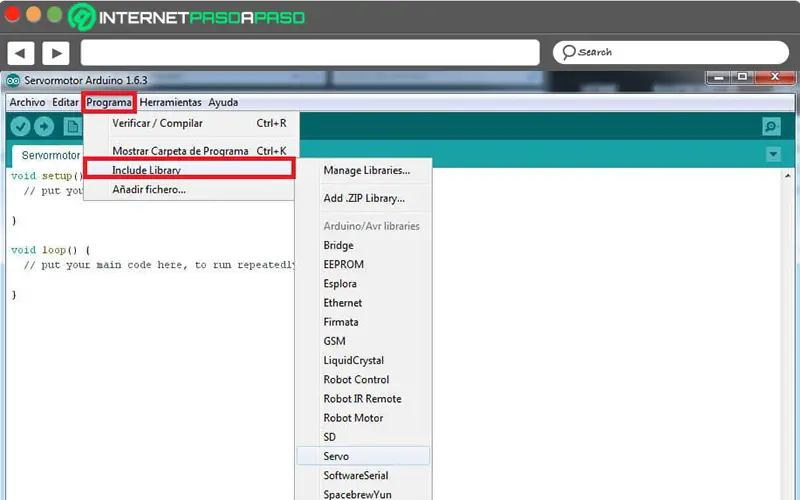Viewport: 800px width, 500px height.
Task: Select the GSM library
Action: pos(364,341)
